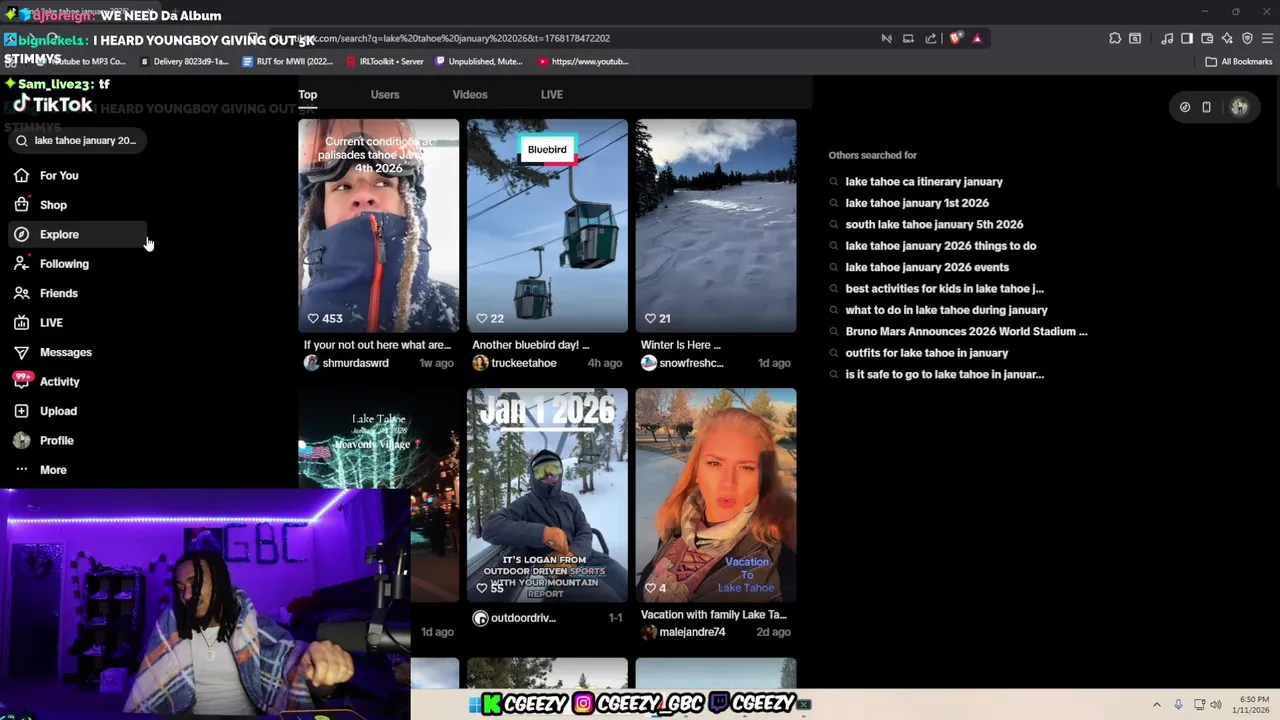Open the All Bookmarks folder
This screenshot has width=1280, height=720.
click(x=1239, y=61)
